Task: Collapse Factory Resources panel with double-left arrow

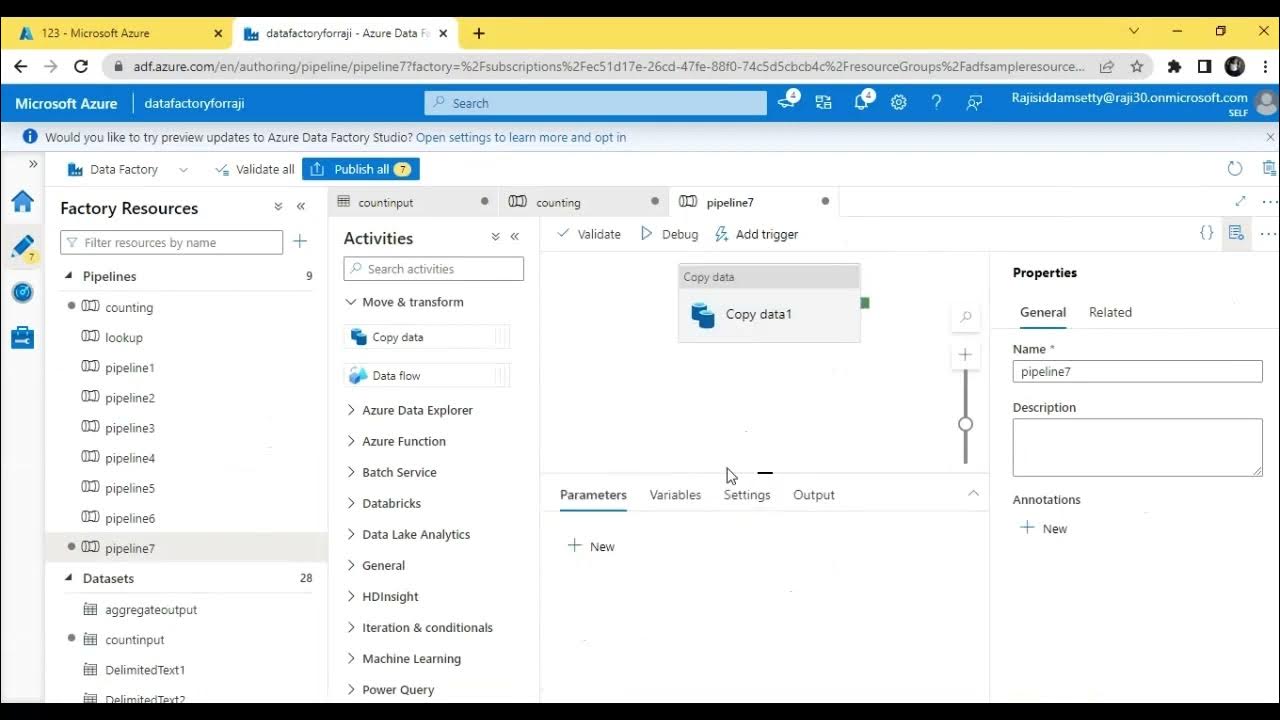Action: tap(300, 206)
